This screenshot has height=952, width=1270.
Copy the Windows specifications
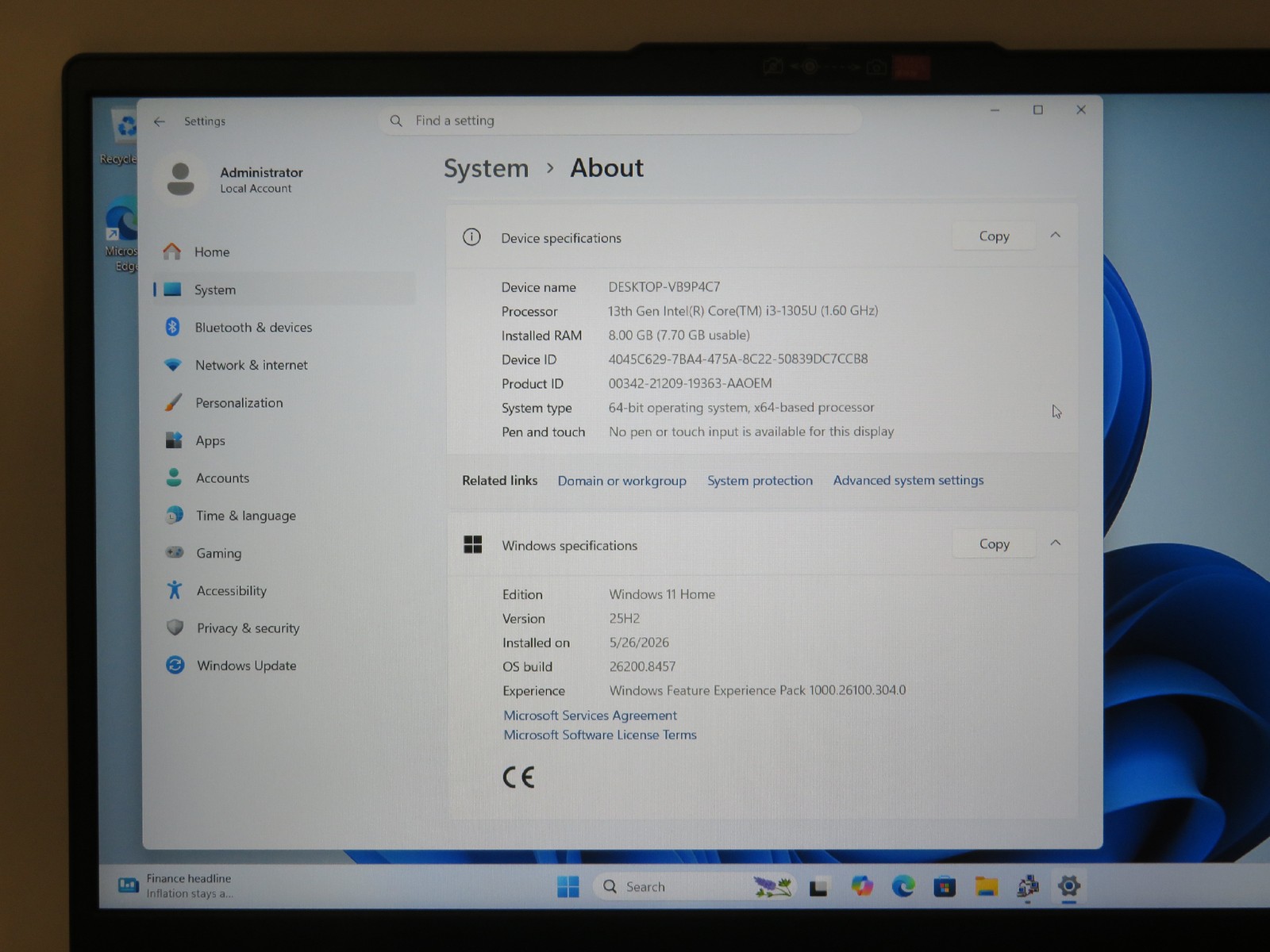(994, 543)
